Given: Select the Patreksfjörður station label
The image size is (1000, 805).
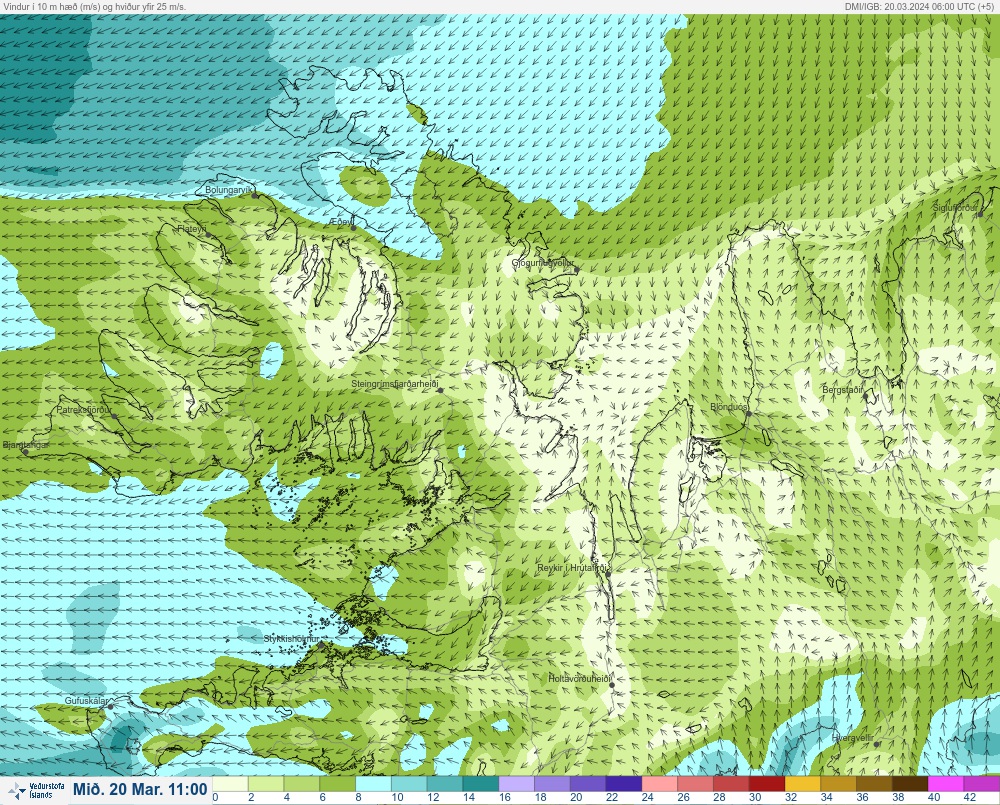Looking at the screenshot, I should 84,410.
